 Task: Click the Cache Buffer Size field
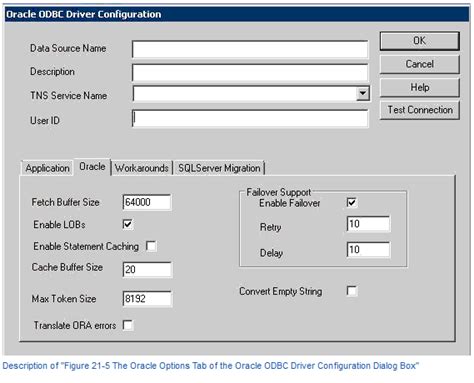[x=147, y=269]
